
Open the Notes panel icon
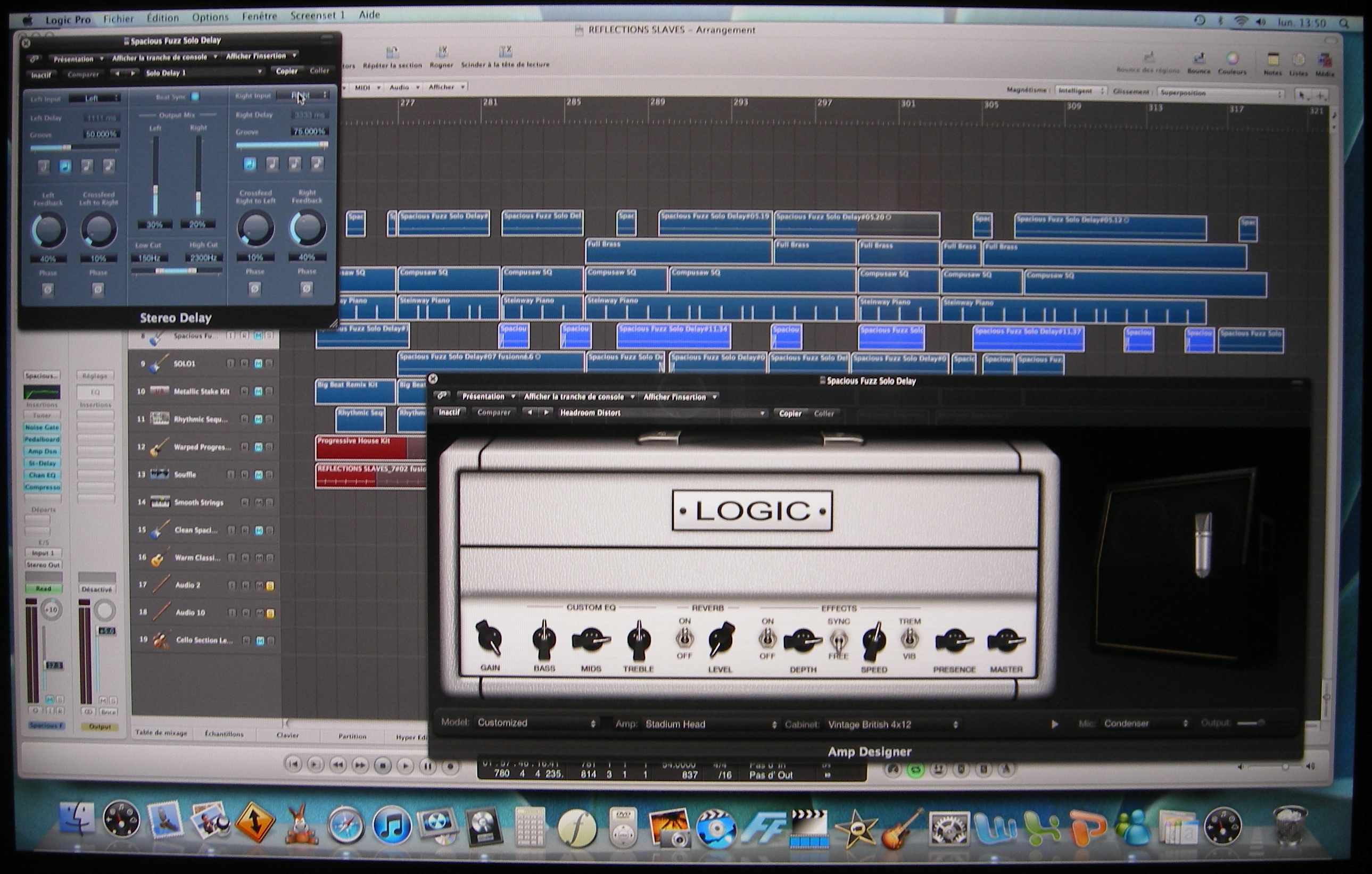(x=1272, y=60)
